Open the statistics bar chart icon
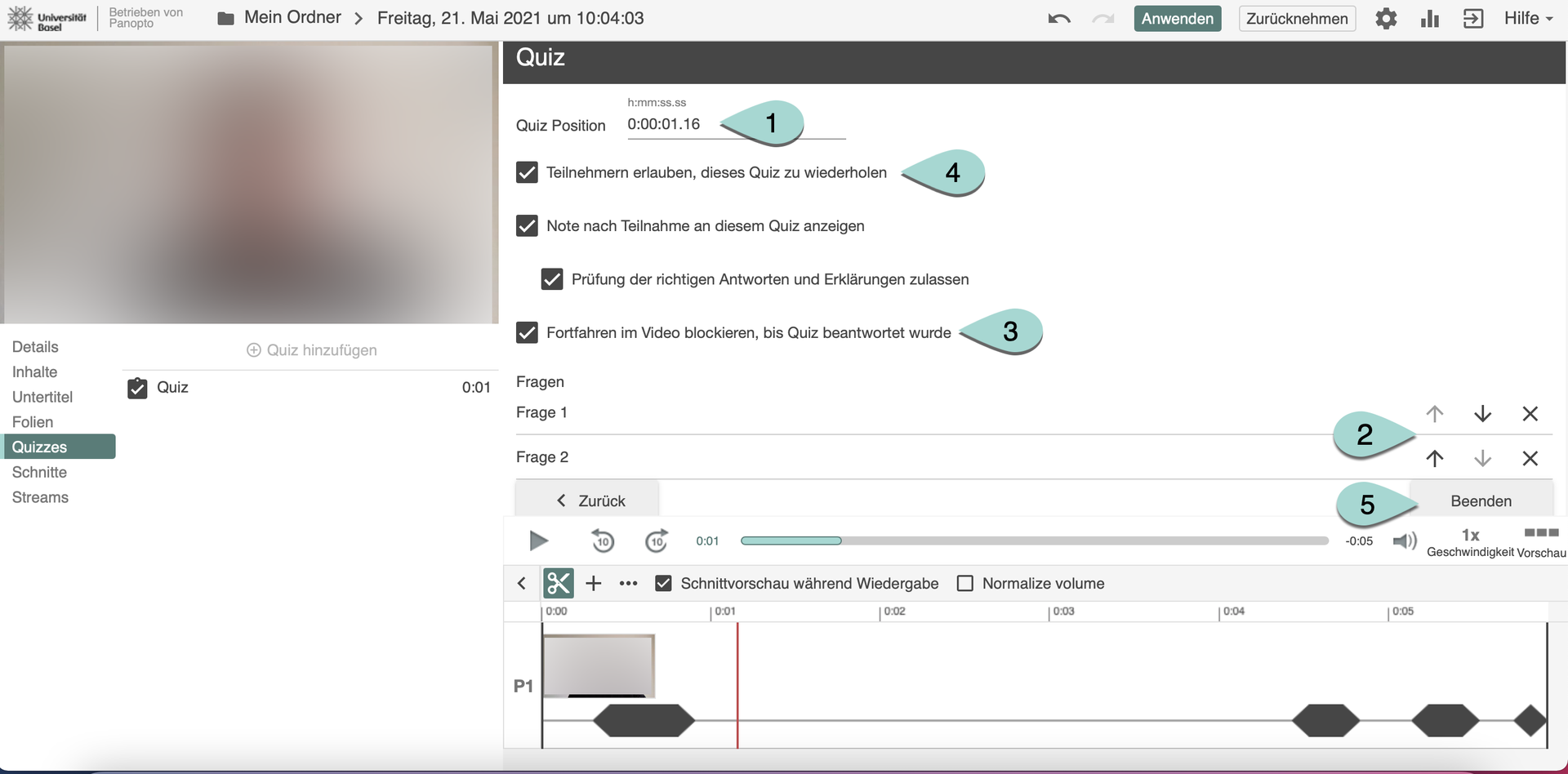 (1429, 19)
